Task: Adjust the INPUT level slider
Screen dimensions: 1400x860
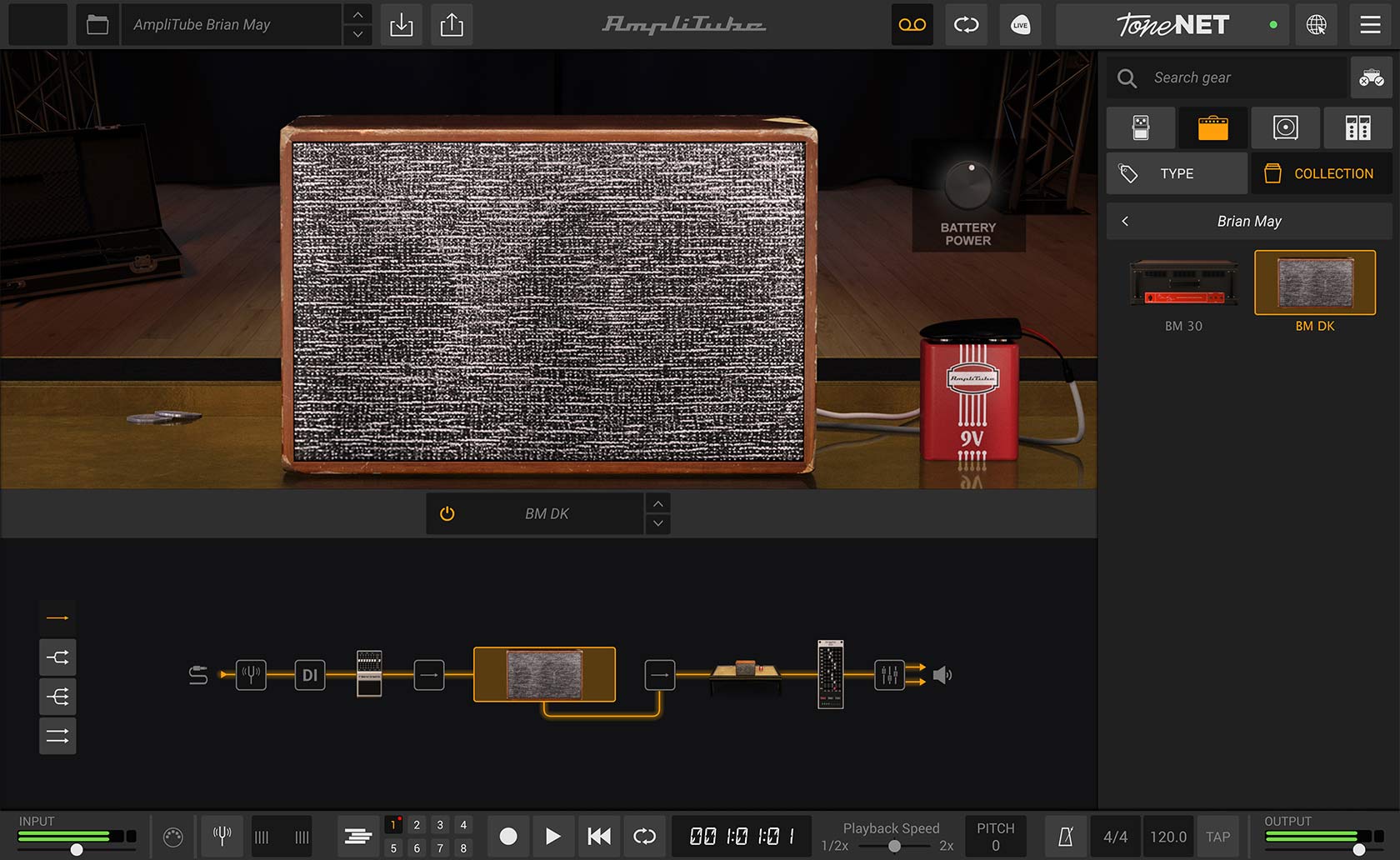Action: 77,850
